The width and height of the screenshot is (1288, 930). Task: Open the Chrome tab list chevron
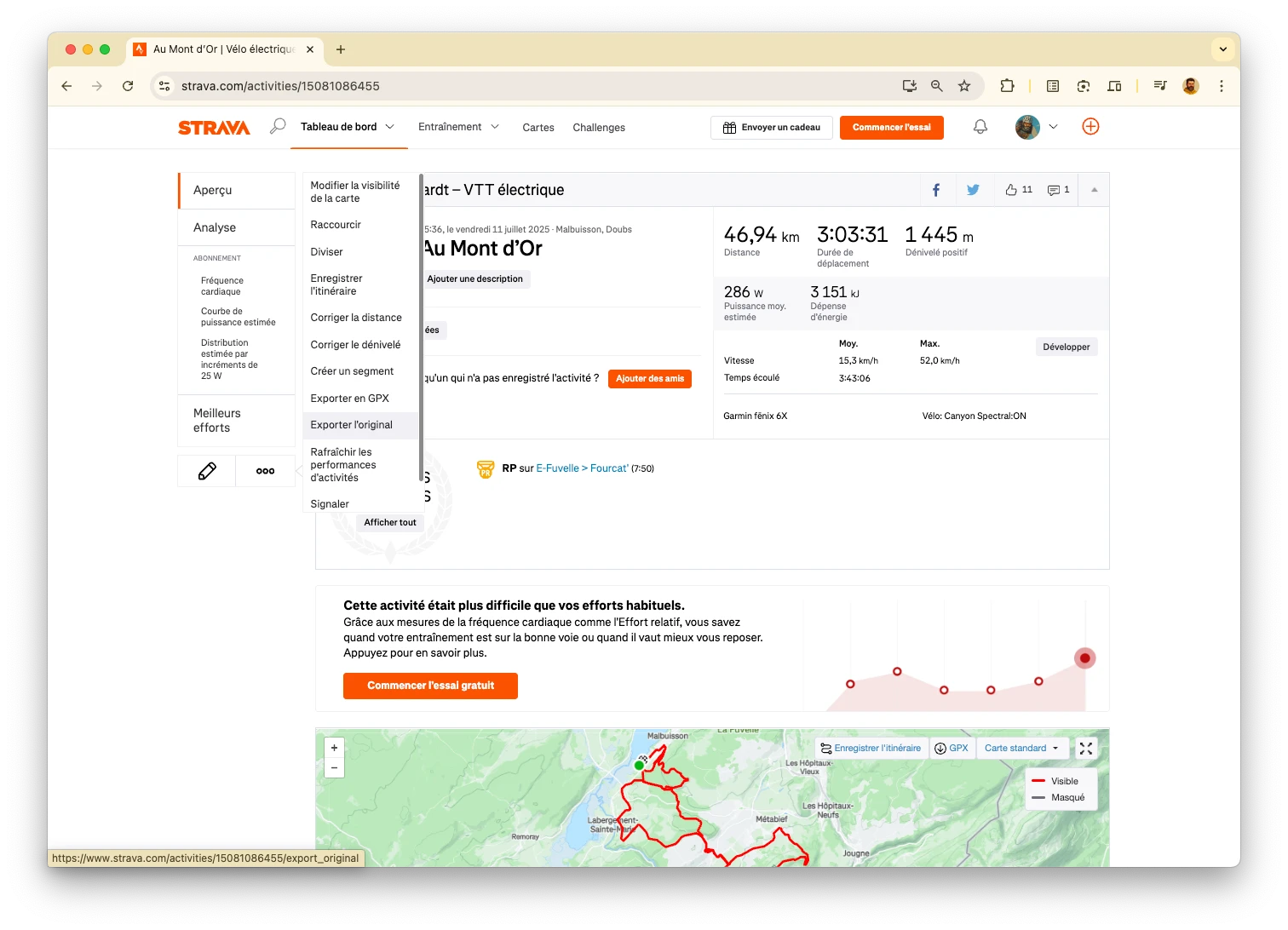tap(1223, 49)
